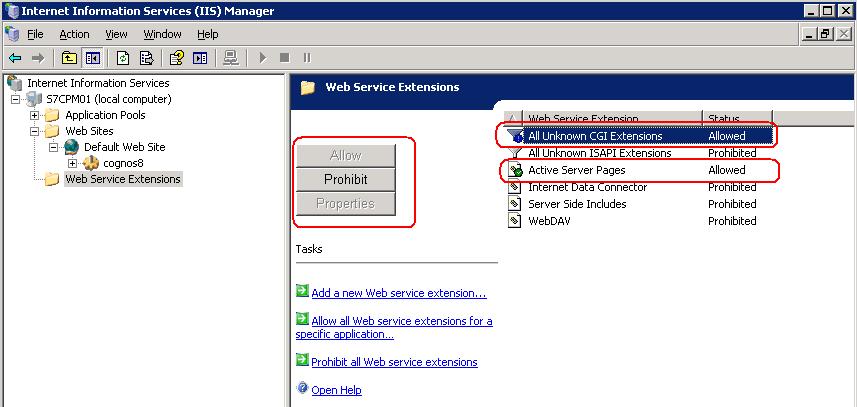Viewport: 857px width, 407px height.
Task: Select Server Side Includes row
Action: pos(638,204)
